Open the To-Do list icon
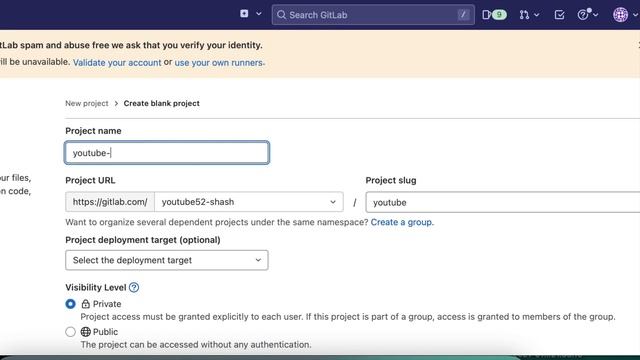The width and height of the screenshot is (640, 360). tap(560, 15)
